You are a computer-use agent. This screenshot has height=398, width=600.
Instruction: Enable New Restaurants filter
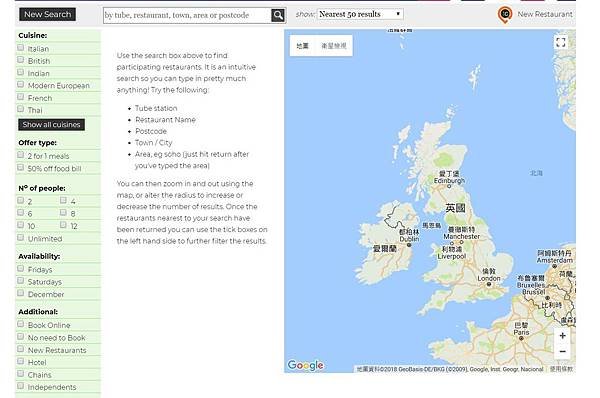point(21,349)
